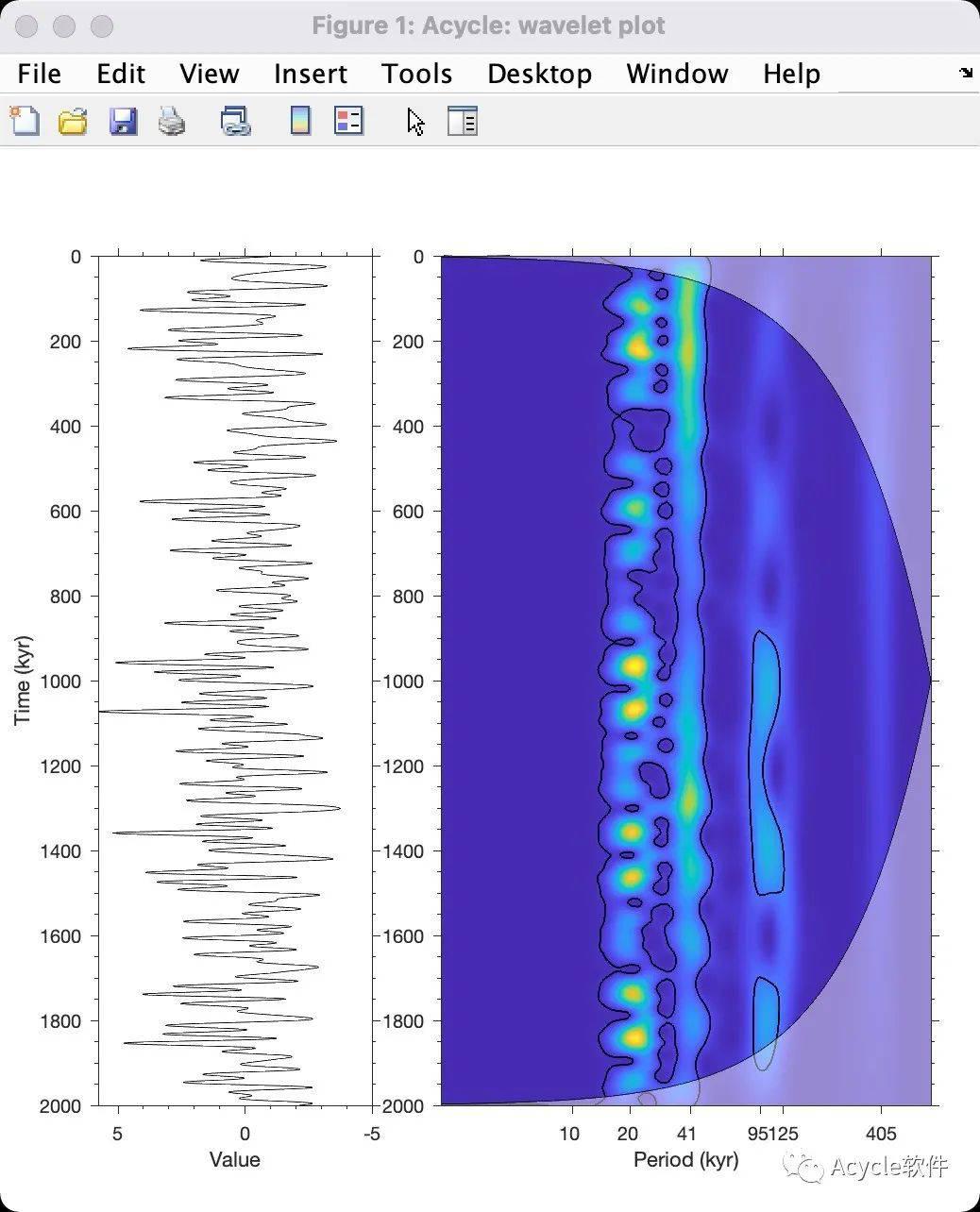The width and height of the screenshot is (980, 1212).
Task: Open the View menu
Action: [209, 73]
